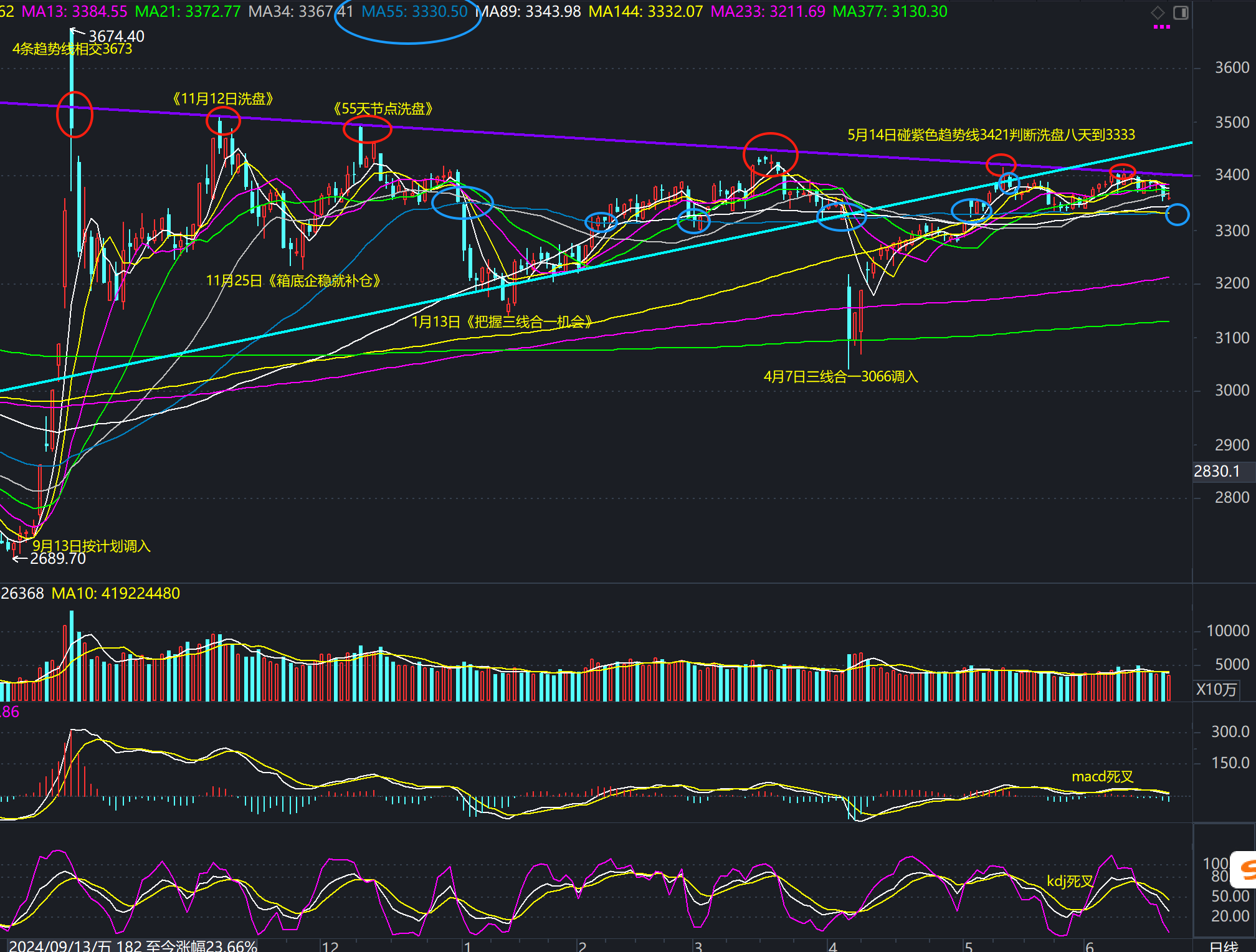Click month marker 3 on time axis
This screenshot has height=952, width=1256.
coord(698,946)
